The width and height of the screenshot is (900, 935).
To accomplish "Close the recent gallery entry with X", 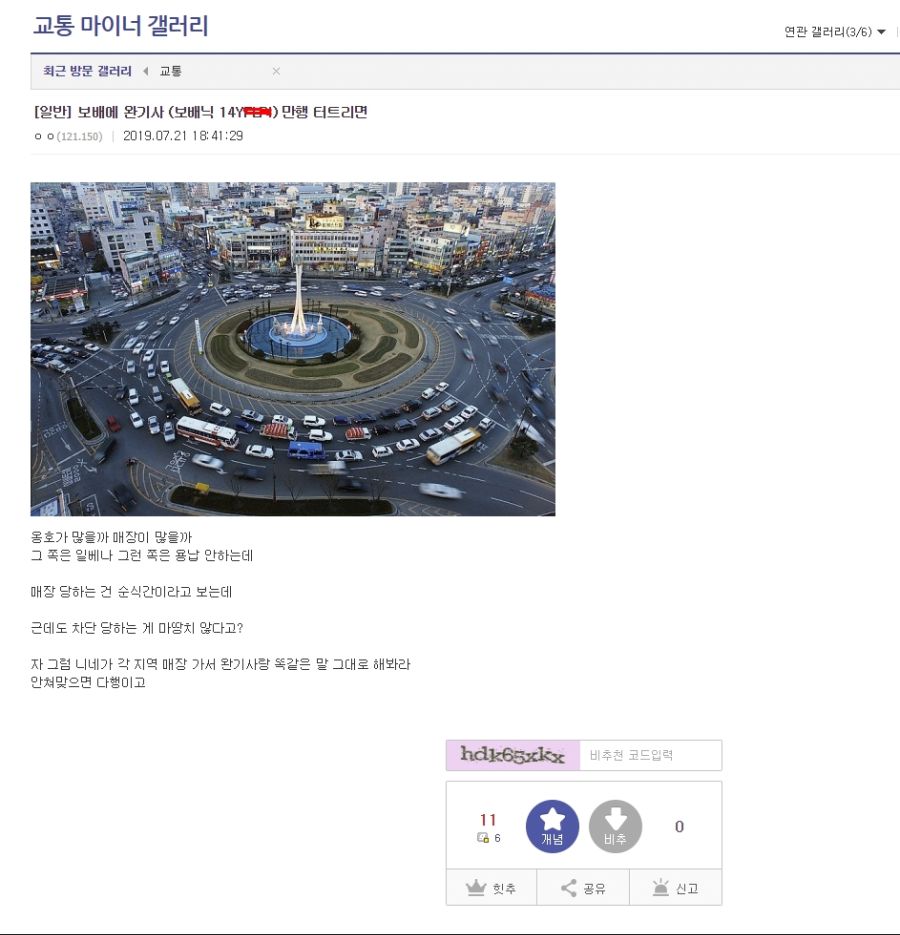I will pyautogui.click(x=276, y=71).
